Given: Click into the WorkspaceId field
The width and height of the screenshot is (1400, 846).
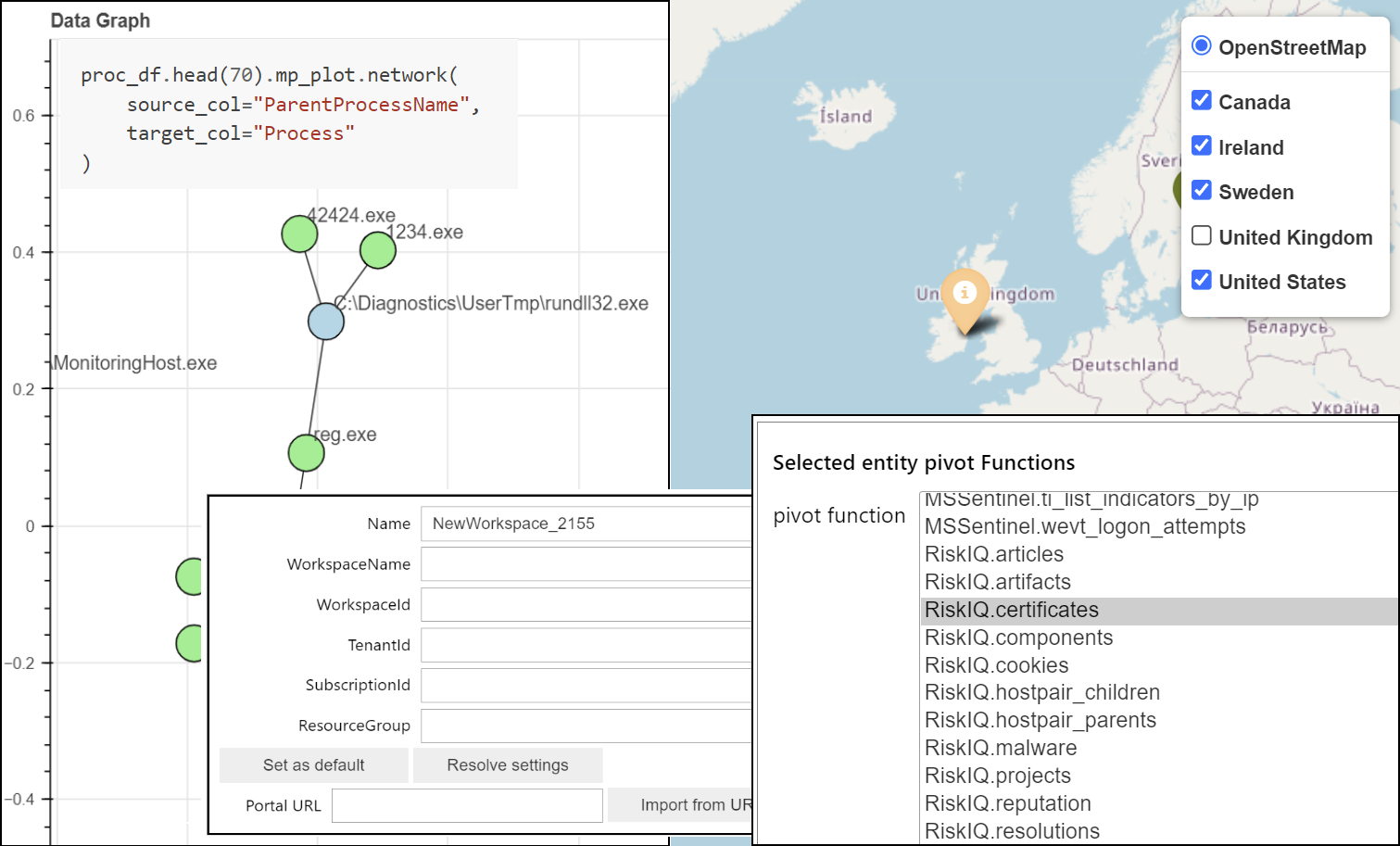Looking at the screenshot, I should [586, 605].
